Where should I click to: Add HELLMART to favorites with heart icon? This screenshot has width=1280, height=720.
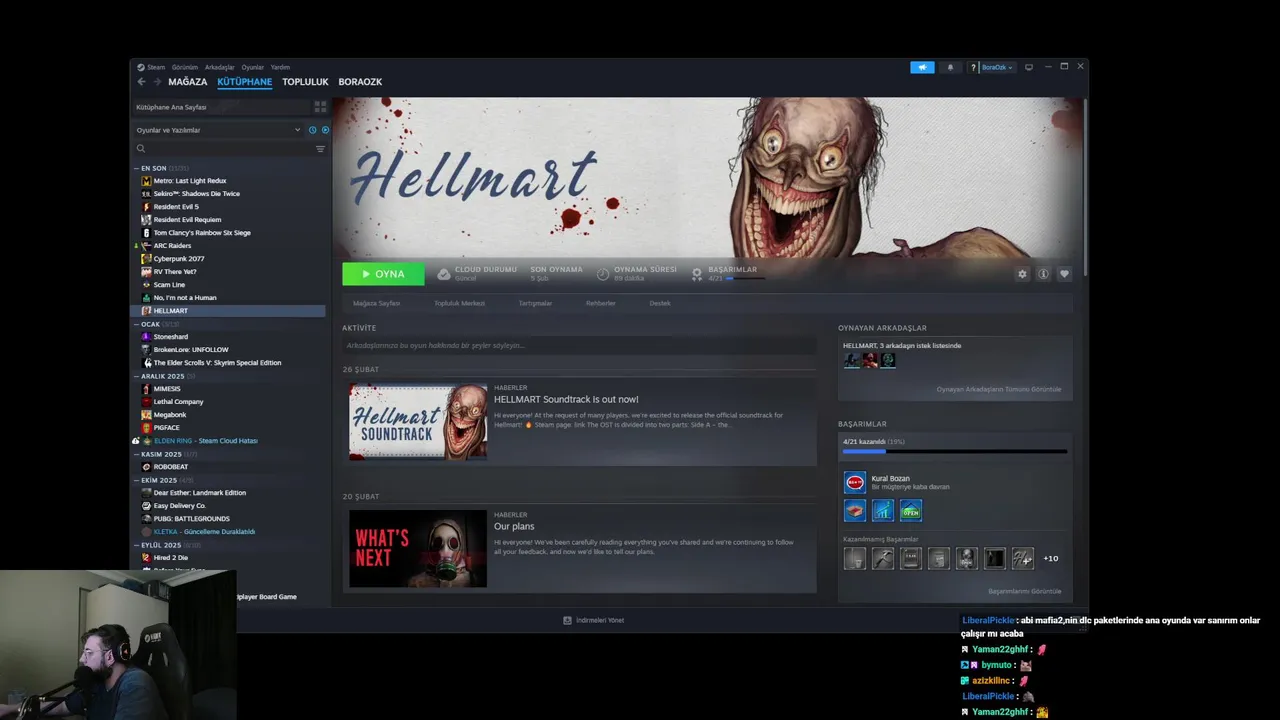1064,274
